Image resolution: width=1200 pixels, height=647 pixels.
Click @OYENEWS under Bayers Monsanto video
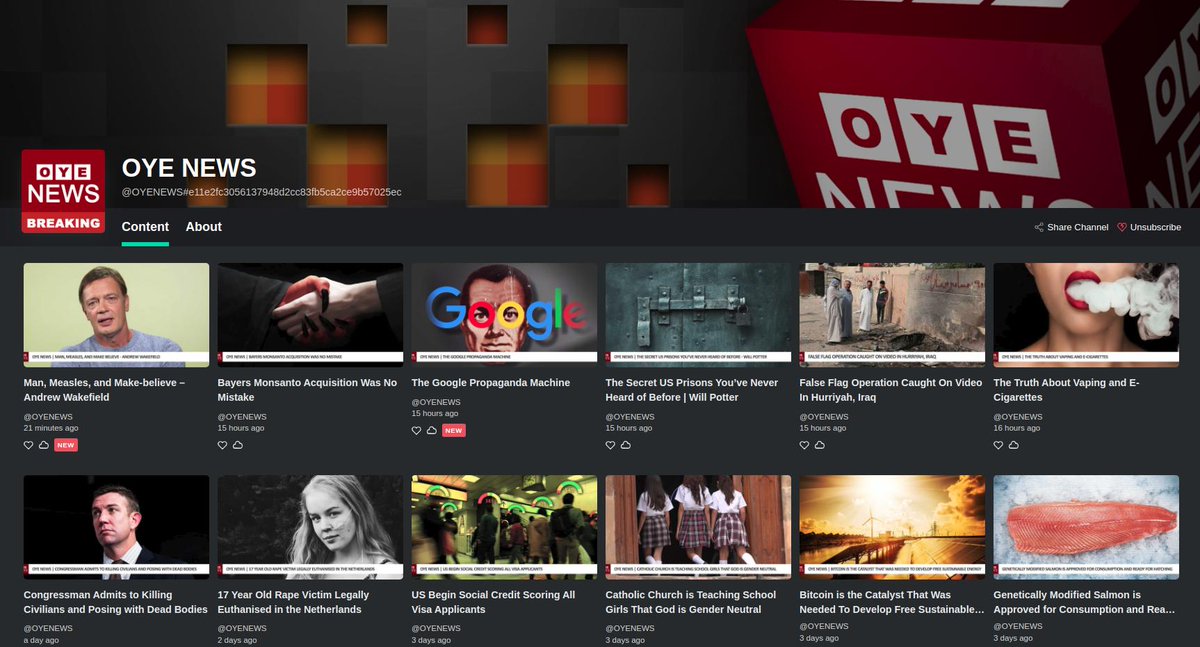pos(242,417)
